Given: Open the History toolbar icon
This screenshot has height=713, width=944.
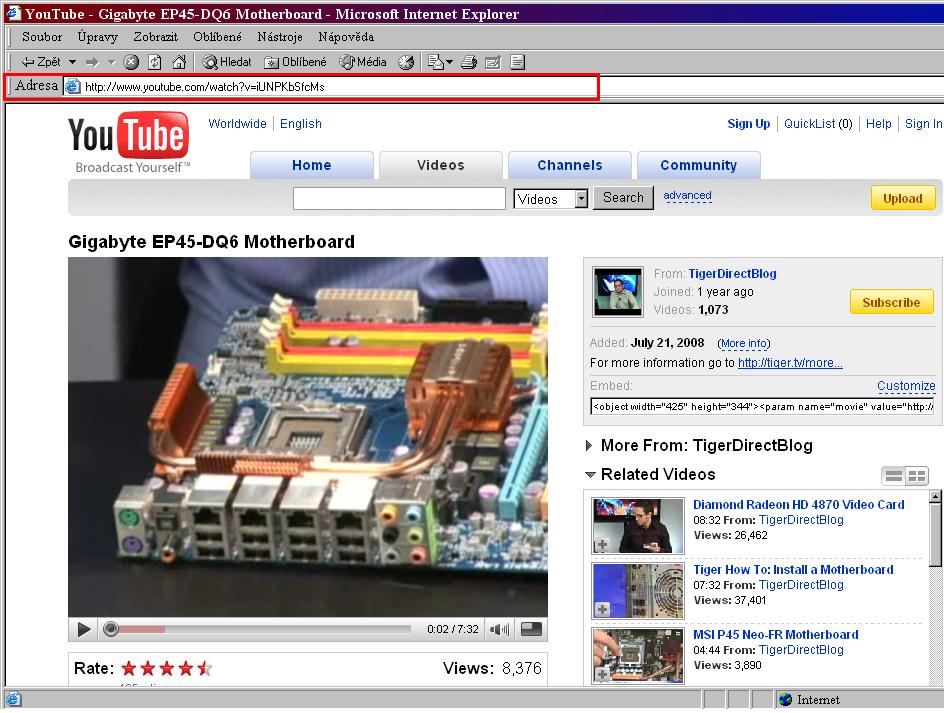Looking at the screenshot, I should click(406, 62).
